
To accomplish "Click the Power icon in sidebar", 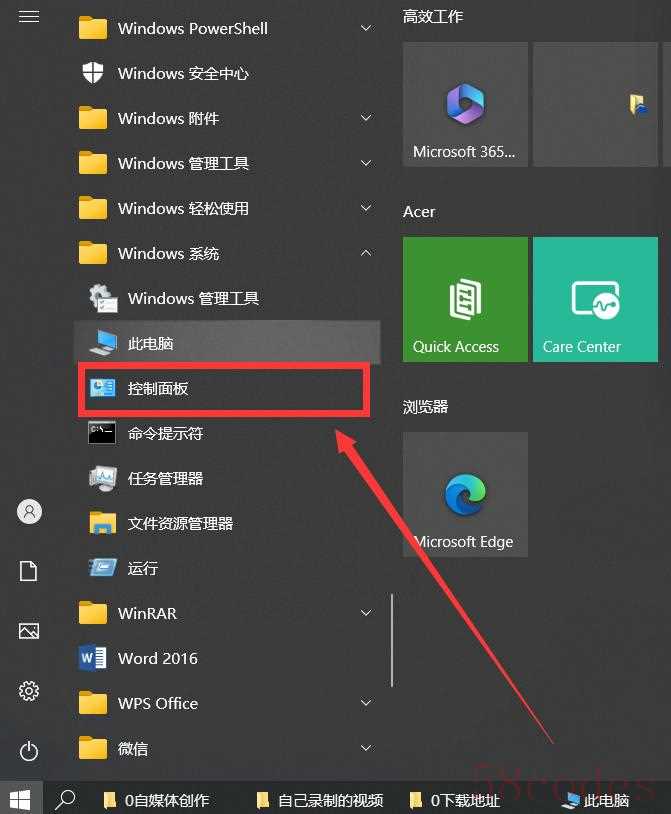I will (29, 751).
